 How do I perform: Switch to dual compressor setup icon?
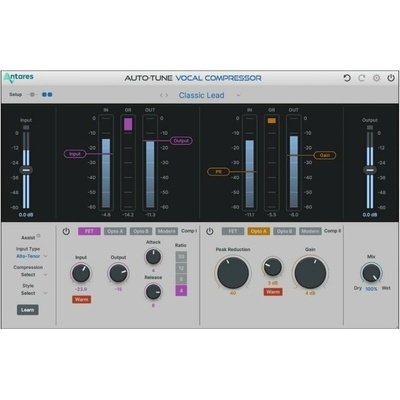click(47, 95)
